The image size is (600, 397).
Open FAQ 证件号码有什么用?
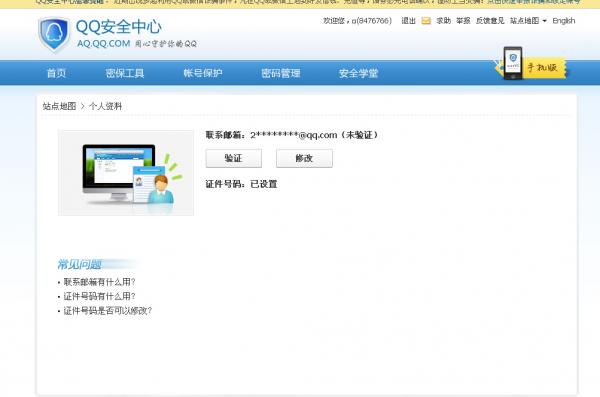pyautogui.click(x=99, y=296)
